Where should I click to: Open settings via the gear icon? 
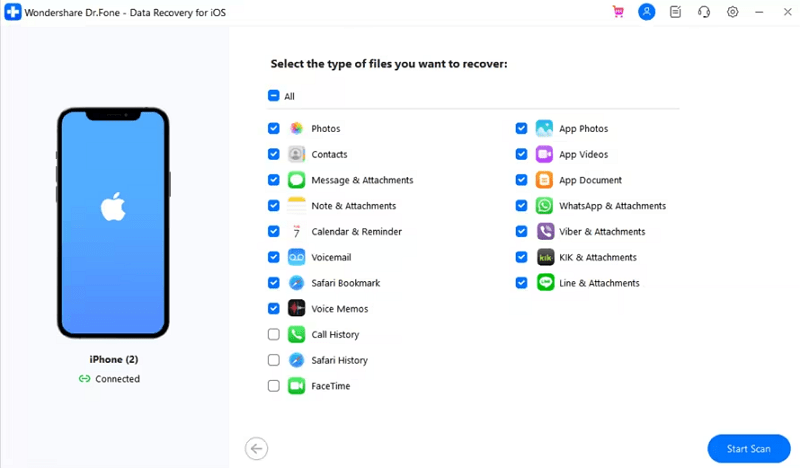[733, 12]
